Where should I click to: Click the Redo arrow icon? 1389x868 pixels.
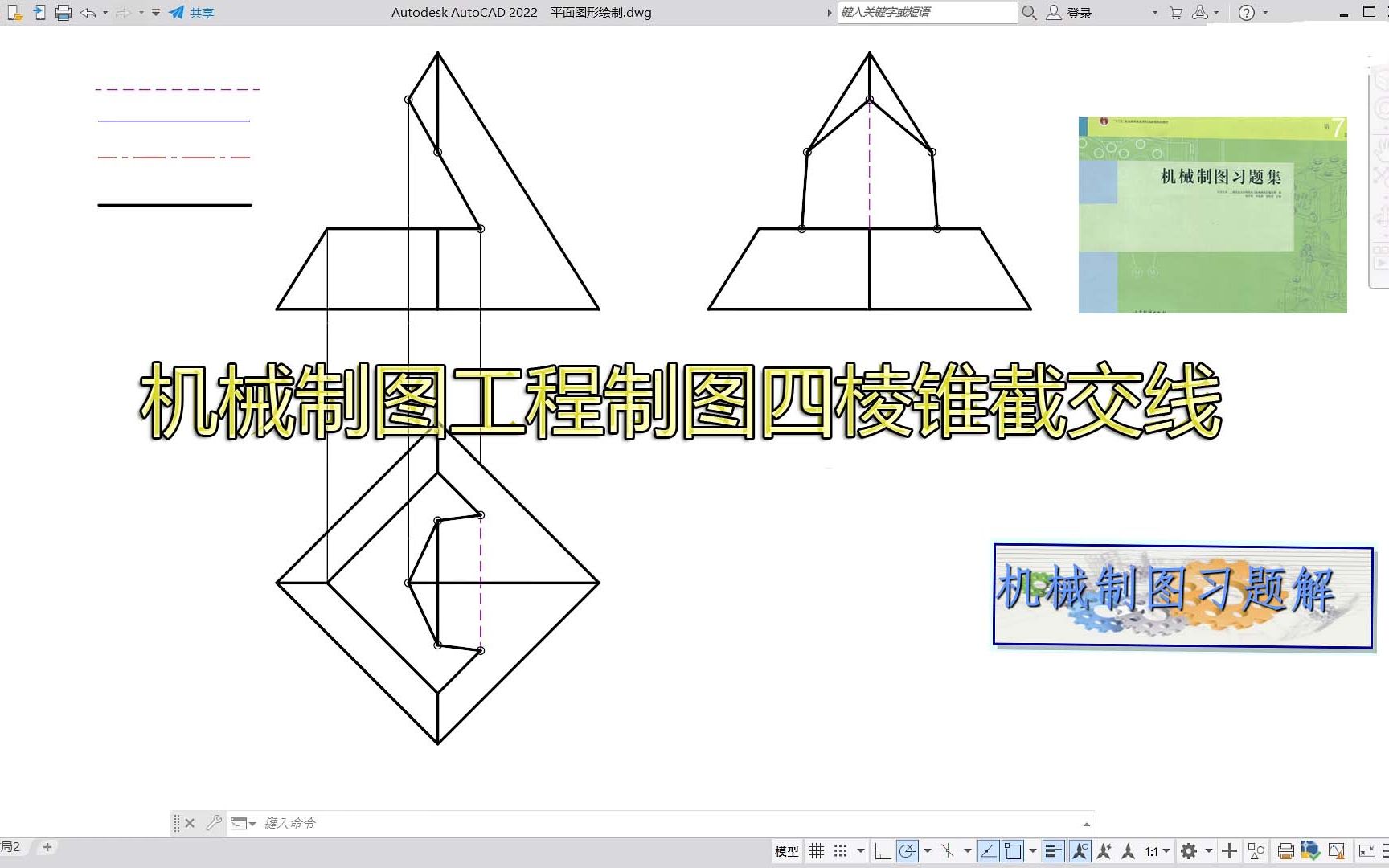pos(123,13)
